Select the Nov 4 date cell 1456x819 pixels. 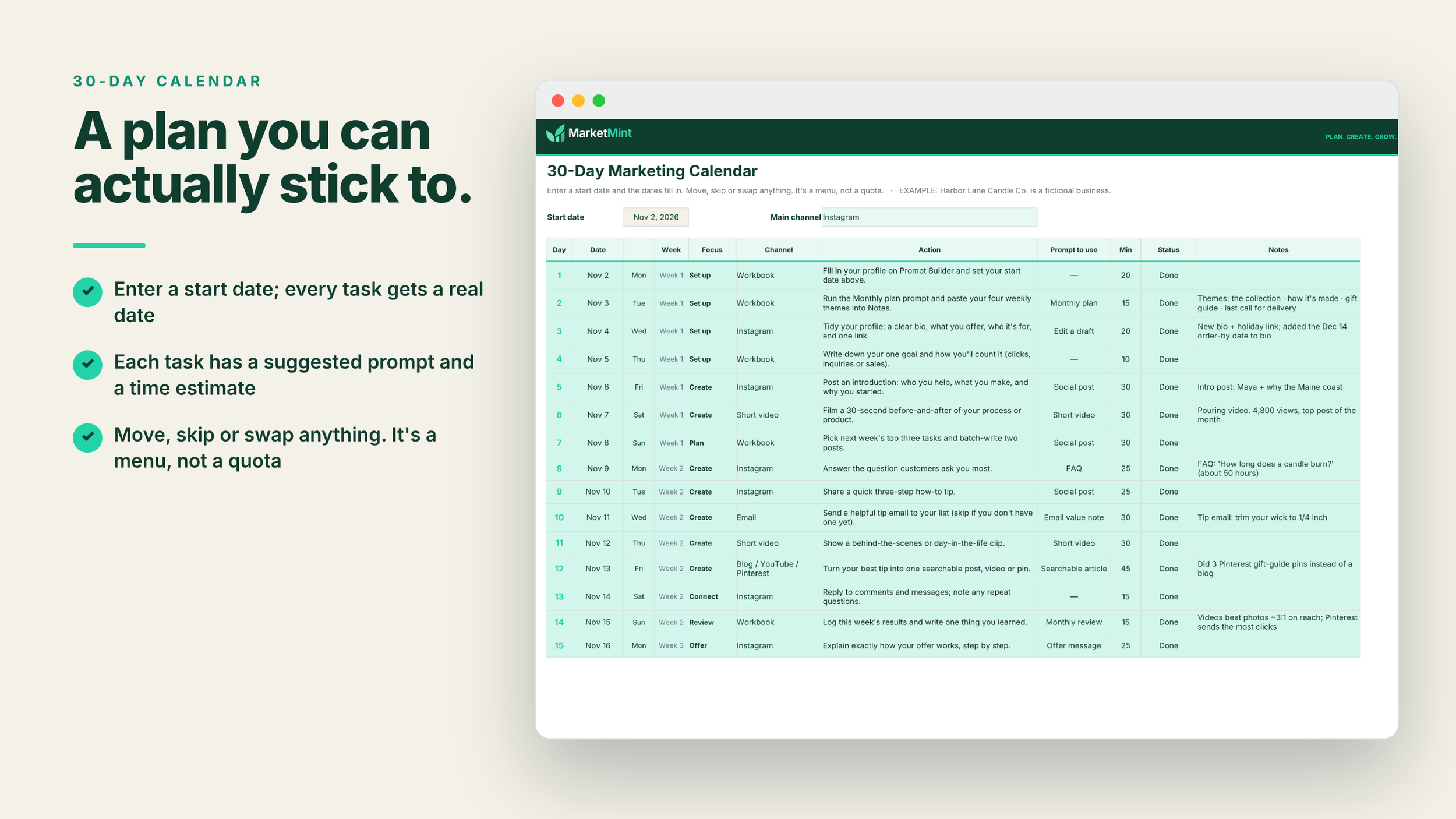598,331
